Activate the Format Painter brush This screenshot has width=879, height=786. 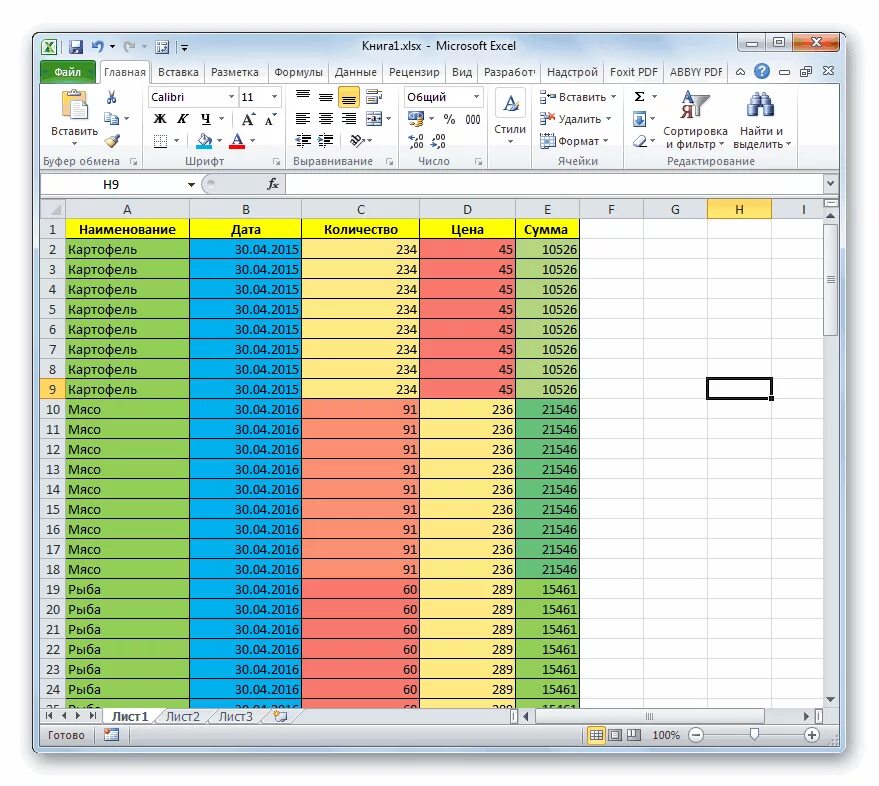tap(112, 140)
